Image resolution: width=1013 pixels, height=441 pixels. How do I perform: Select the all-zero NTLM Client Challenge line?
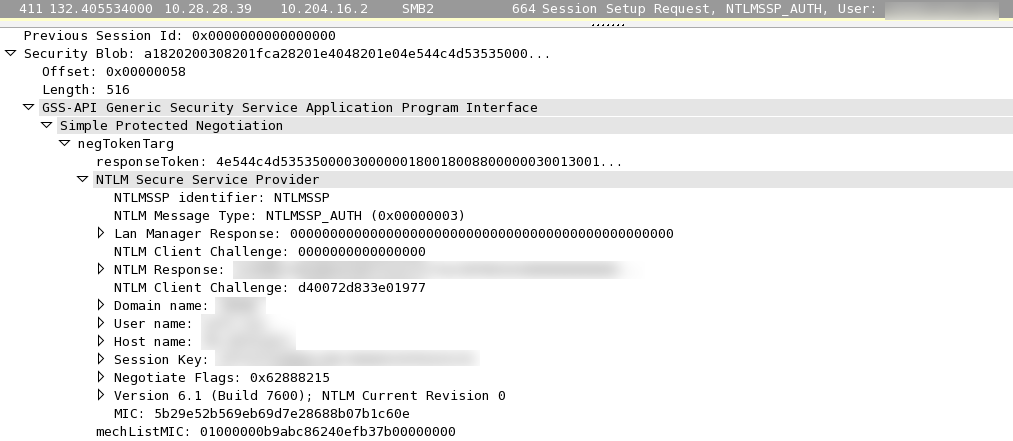click(269, 252)
